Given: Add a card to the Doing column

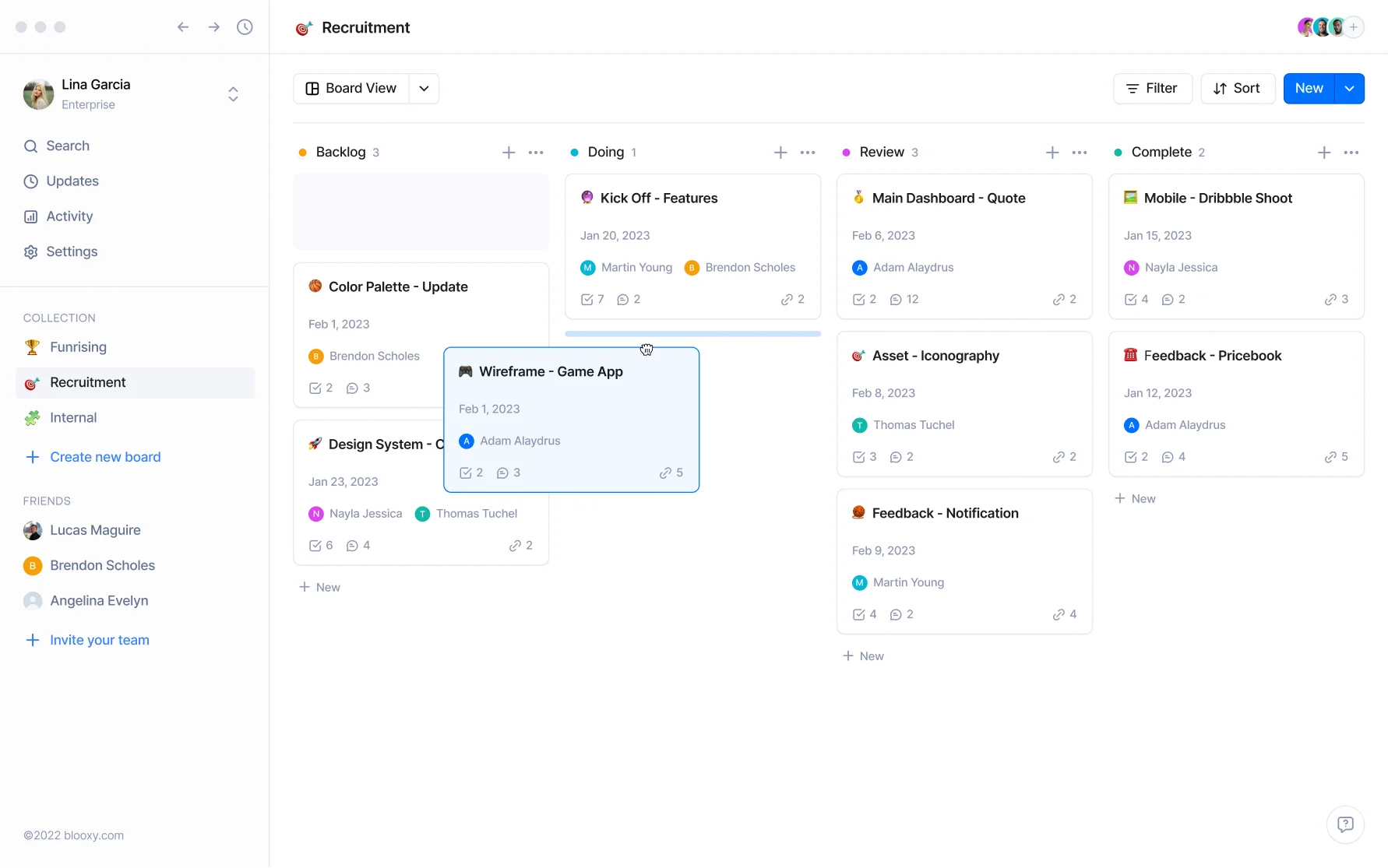Looking at the screenshot, I should 780,153.
